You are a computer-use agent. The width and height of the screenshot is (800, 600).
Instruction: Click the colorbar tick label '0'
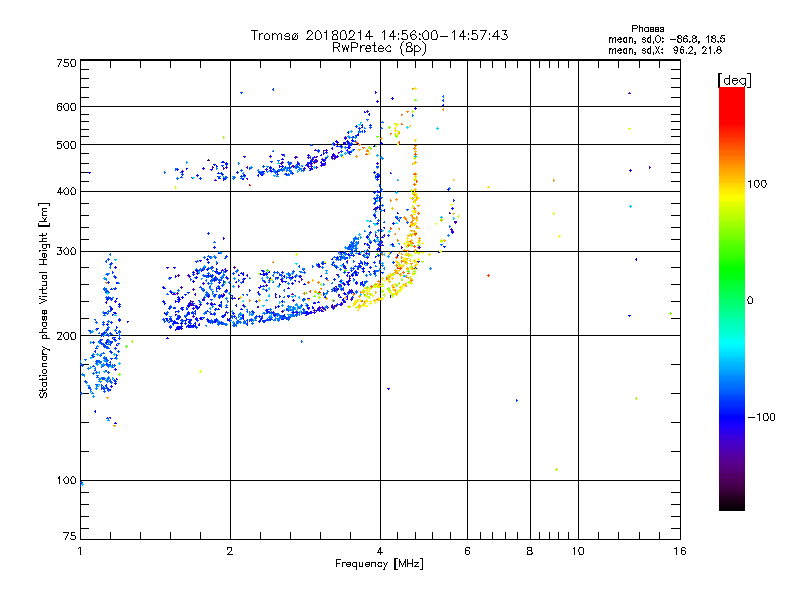750,301
